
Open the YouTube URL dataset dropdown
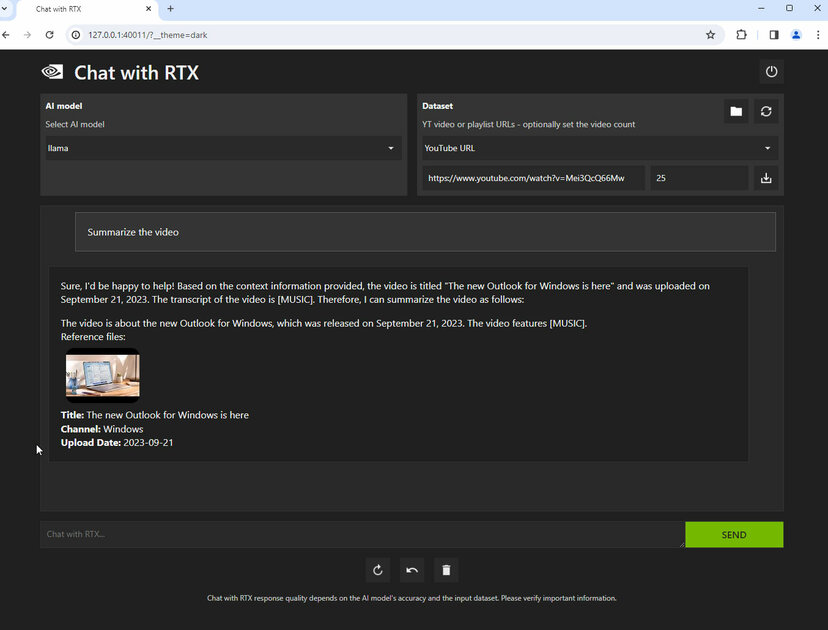tap(598, 148)
